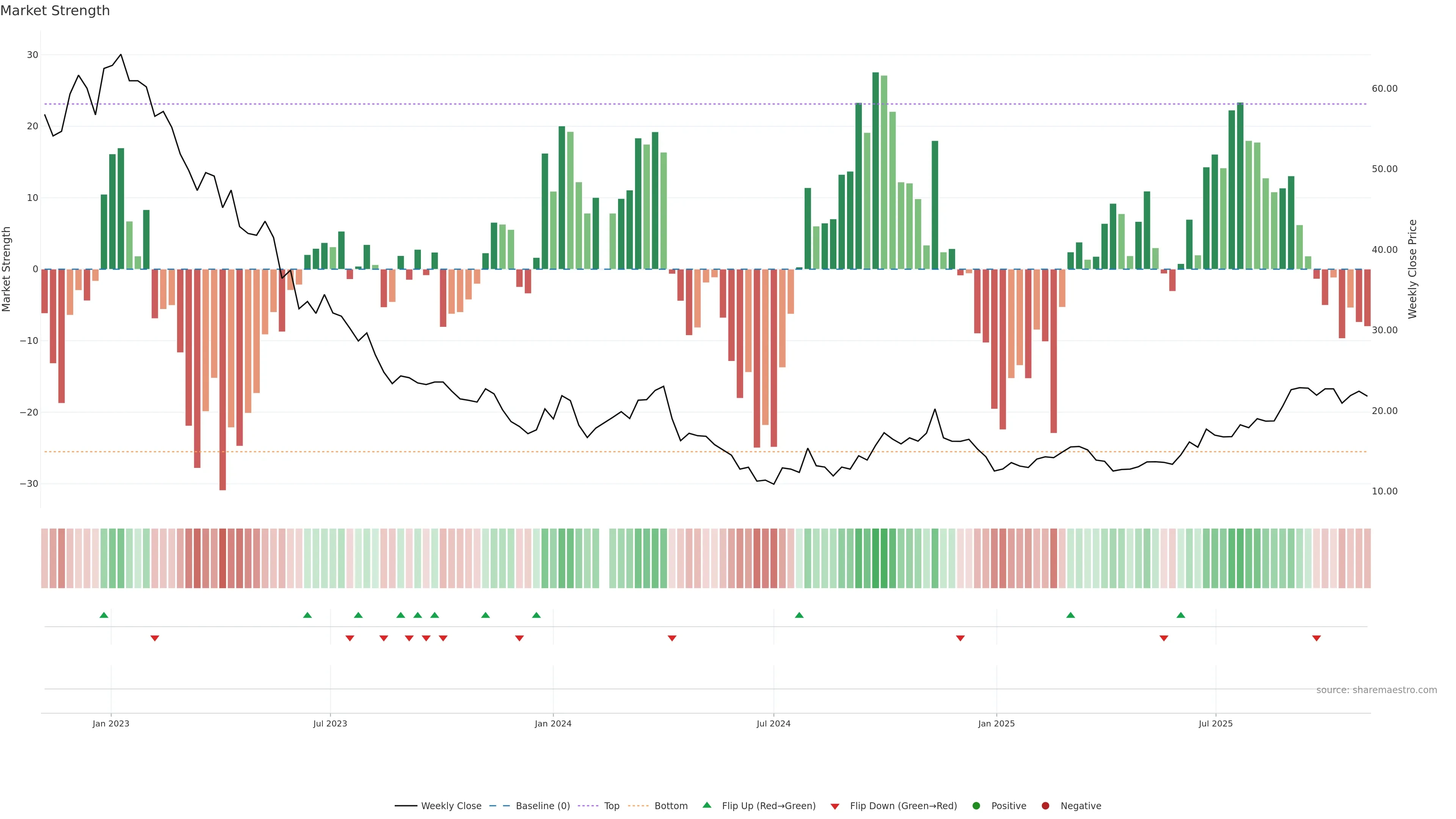Click the Jan 2025 x-axis label
This screenshot has height=819, width=1456.
(996, 723)
